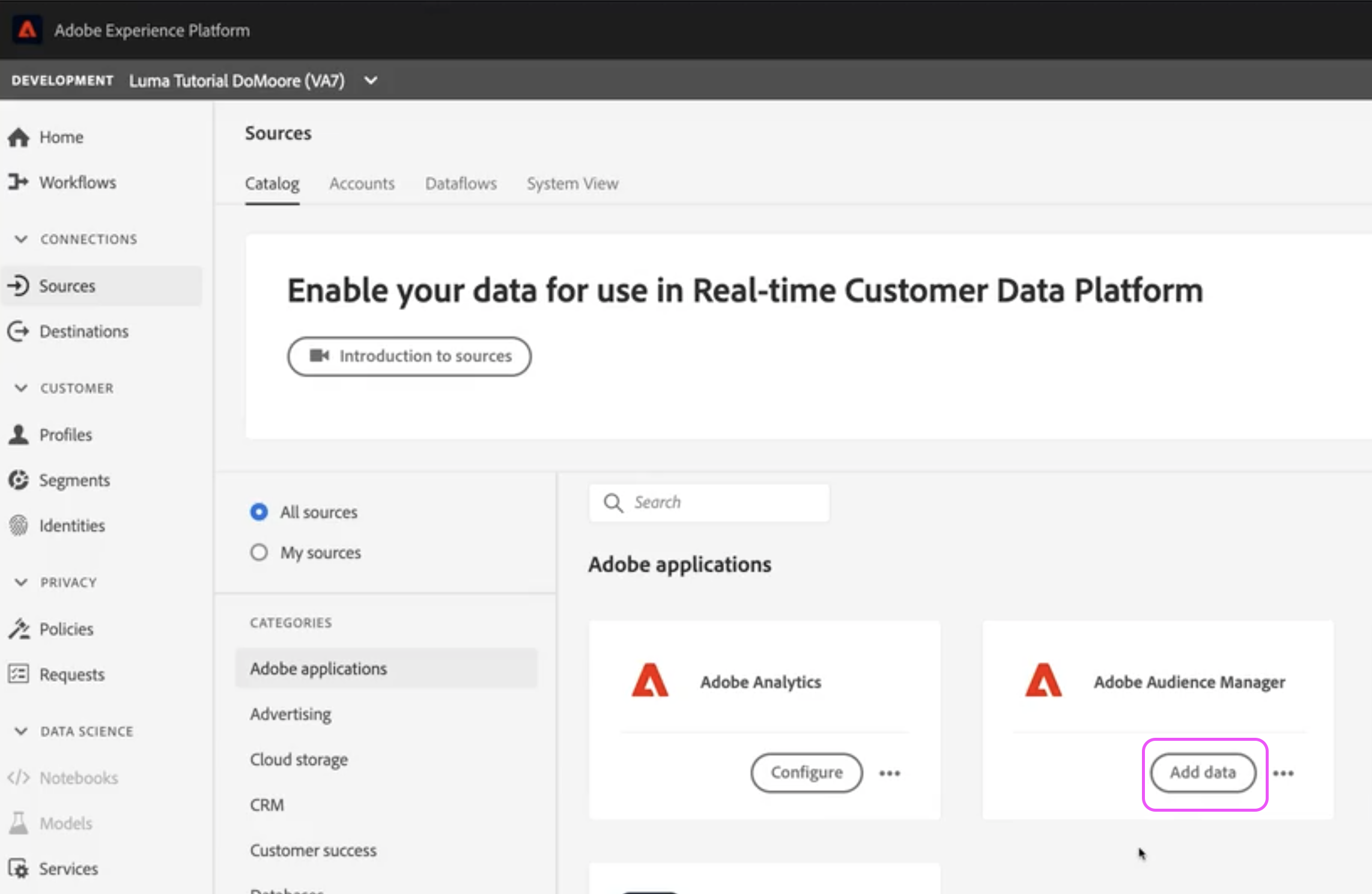Click Configure on Adobe Analytics card
This screenshot has height=894, width=1372.
click(x=806, y=773)
